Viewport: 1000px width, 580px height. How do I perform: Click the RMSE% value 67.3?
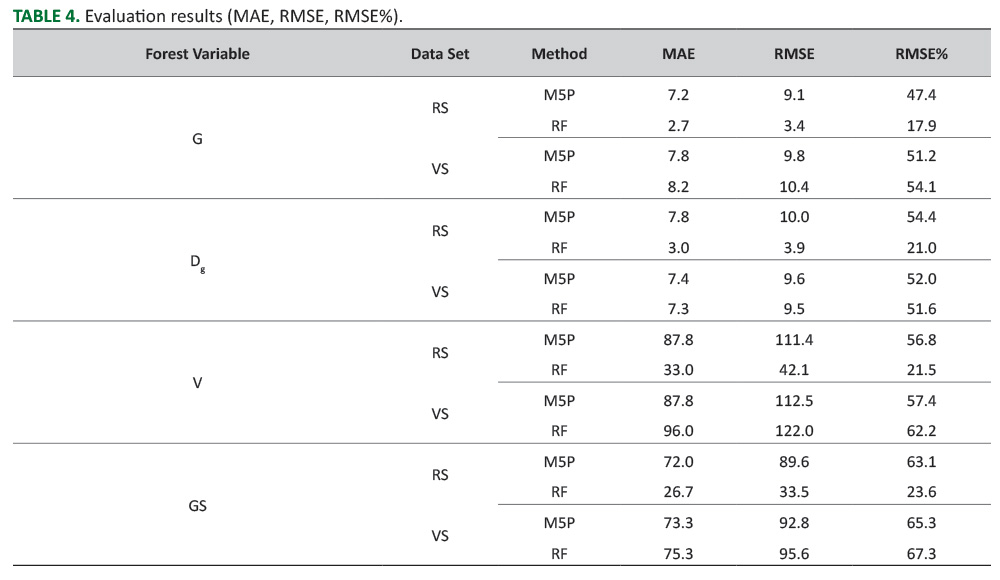pos(921,553)
